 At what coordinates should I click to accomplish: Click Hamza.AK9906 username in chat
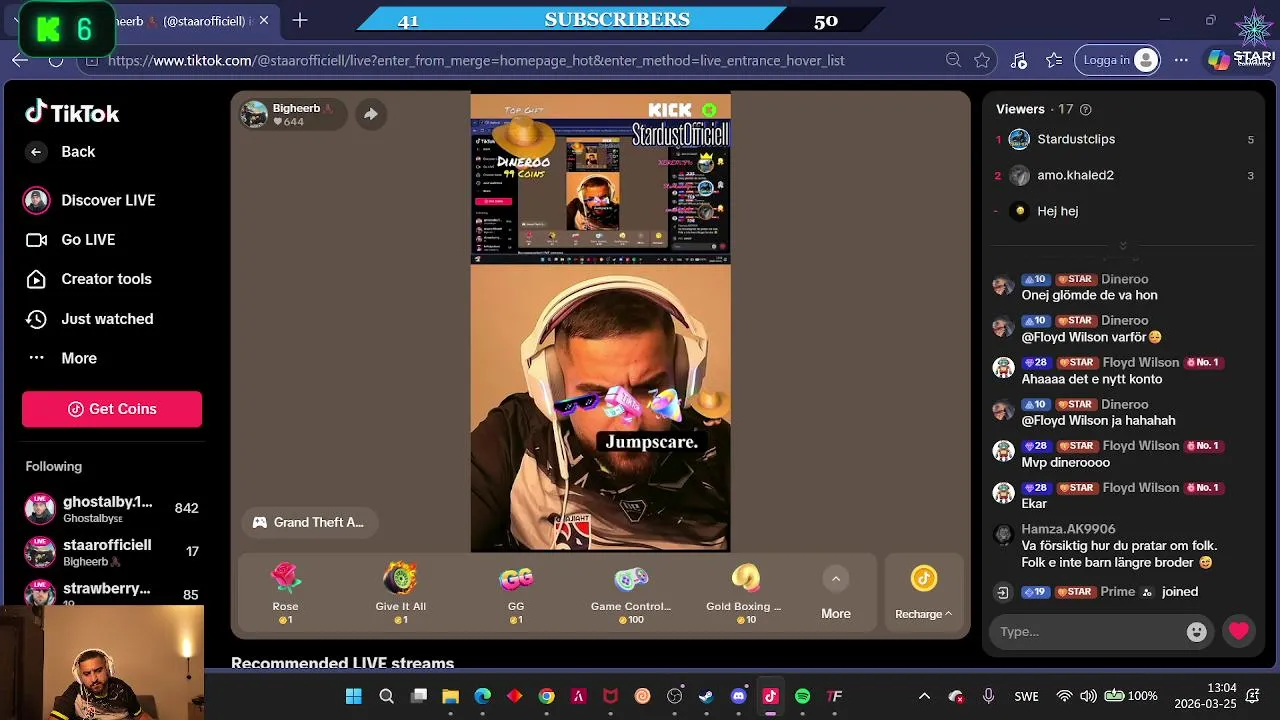click(1068, 529)
